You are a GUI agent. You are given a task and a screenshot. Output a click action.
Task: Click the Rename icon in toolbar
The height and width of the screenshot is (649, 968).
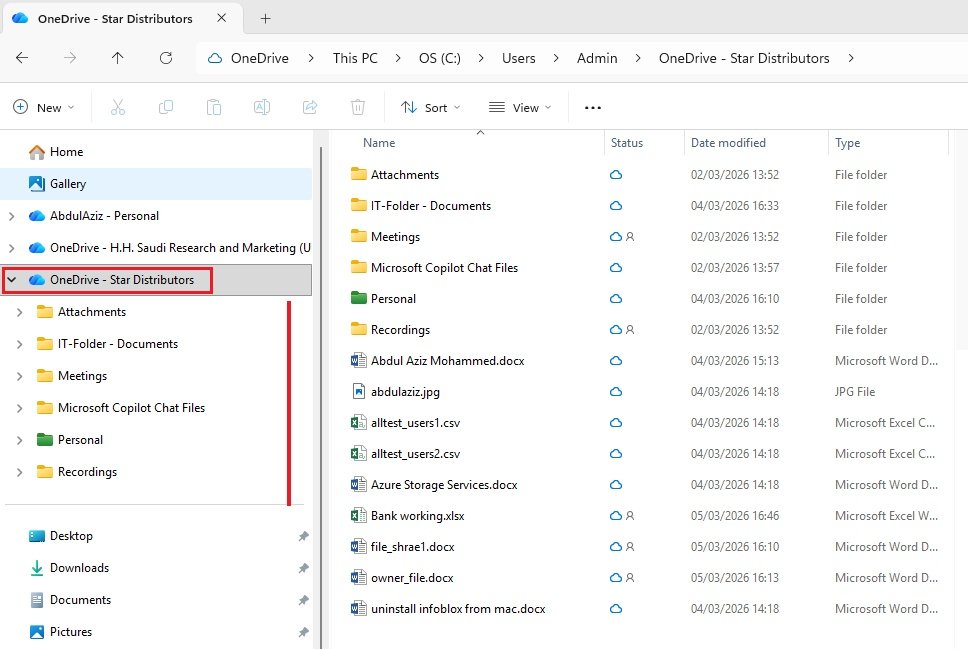(x=262, y=107)
